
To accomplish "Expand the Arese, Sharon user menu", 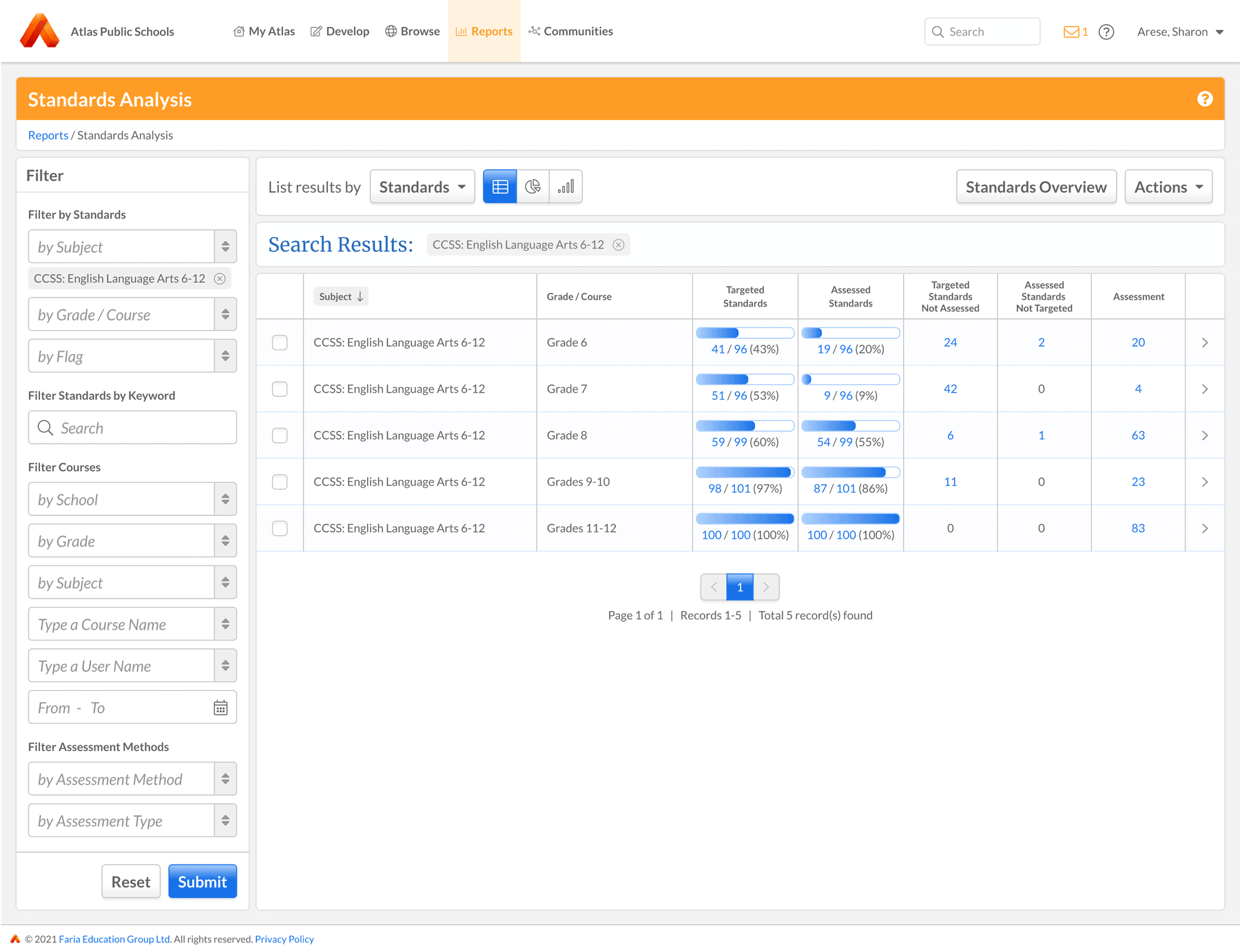I will 1180,32.
